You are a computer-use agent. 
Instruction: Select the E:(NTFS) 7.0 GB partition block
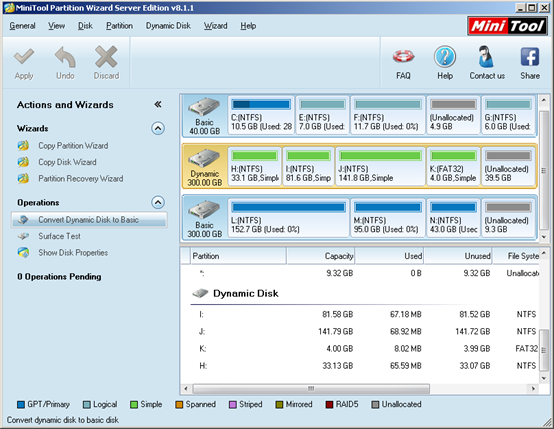coord(322,115)
